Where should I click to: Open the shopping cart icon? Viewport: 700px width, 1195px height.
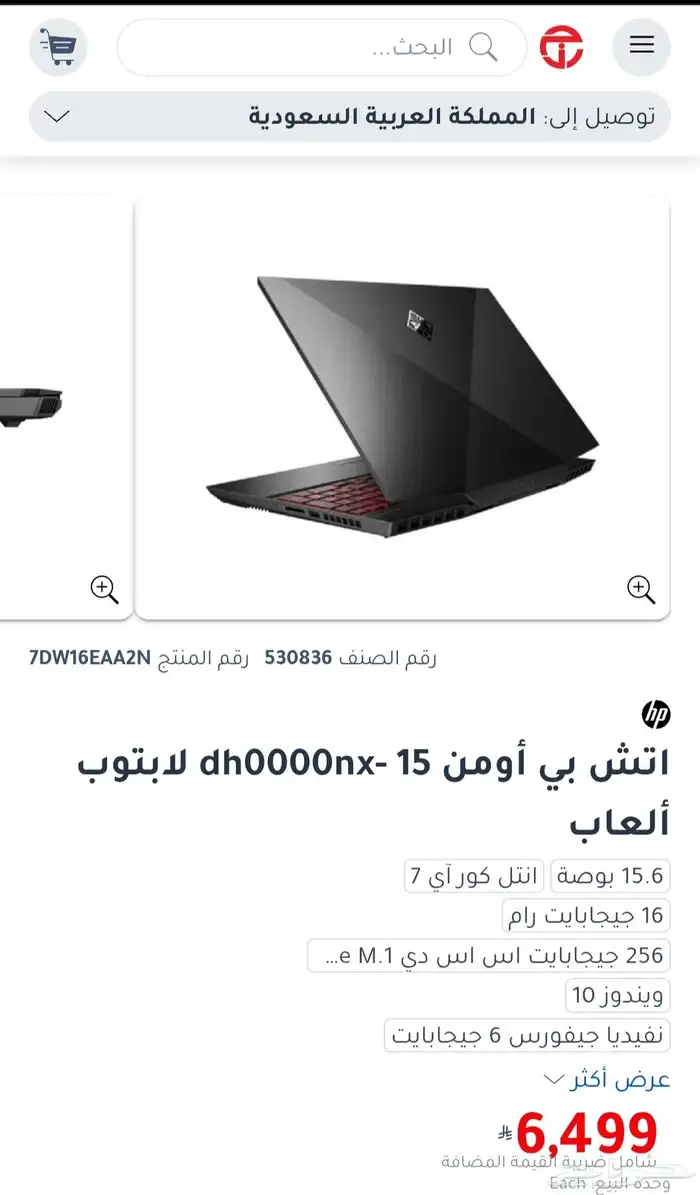[x=59, y=47]
